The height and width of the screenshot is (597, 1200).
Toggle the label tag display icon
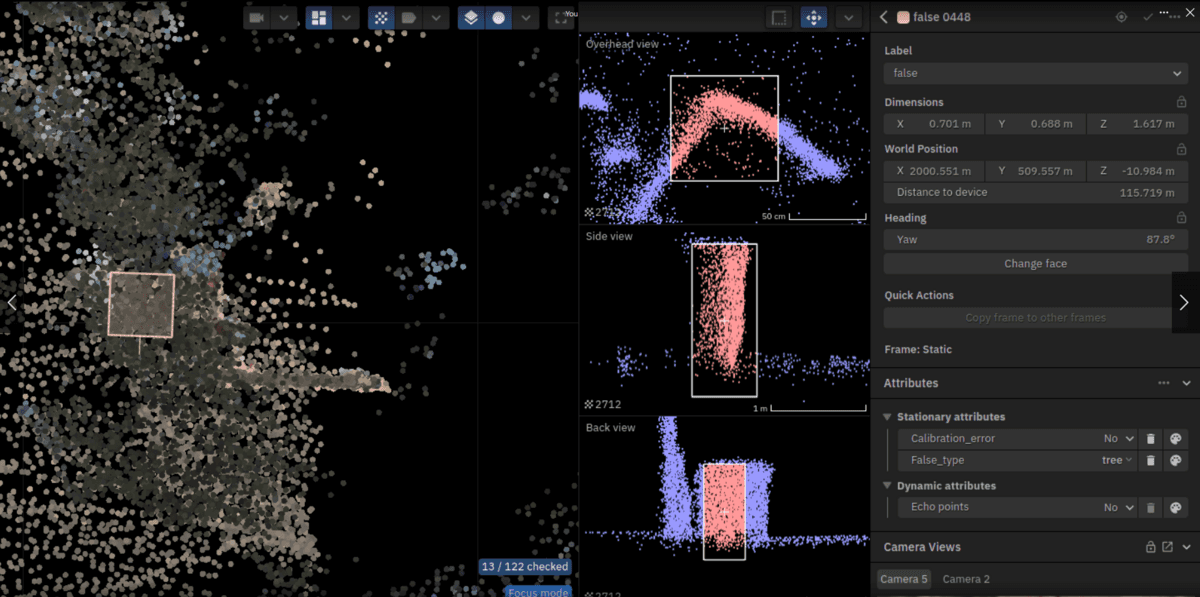pos(408,18)
